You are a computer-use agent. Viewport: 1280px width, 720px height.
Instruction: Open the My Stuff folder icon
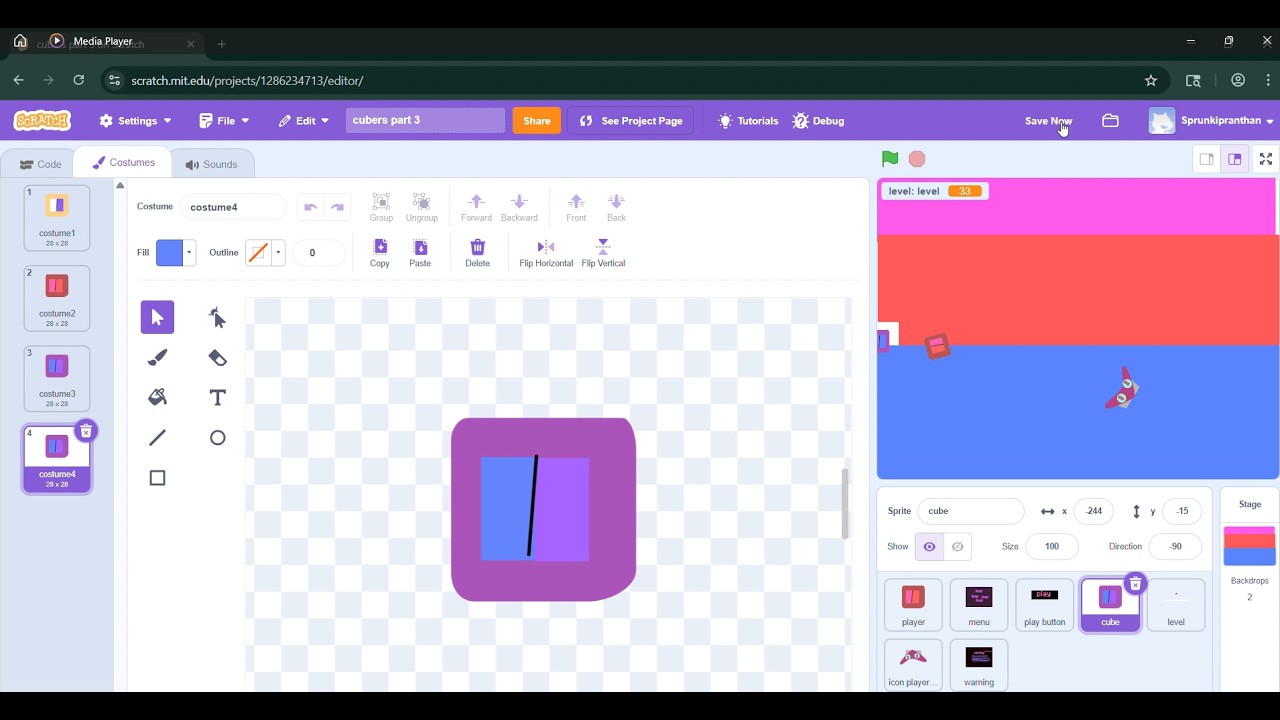tap(1110, 120)
